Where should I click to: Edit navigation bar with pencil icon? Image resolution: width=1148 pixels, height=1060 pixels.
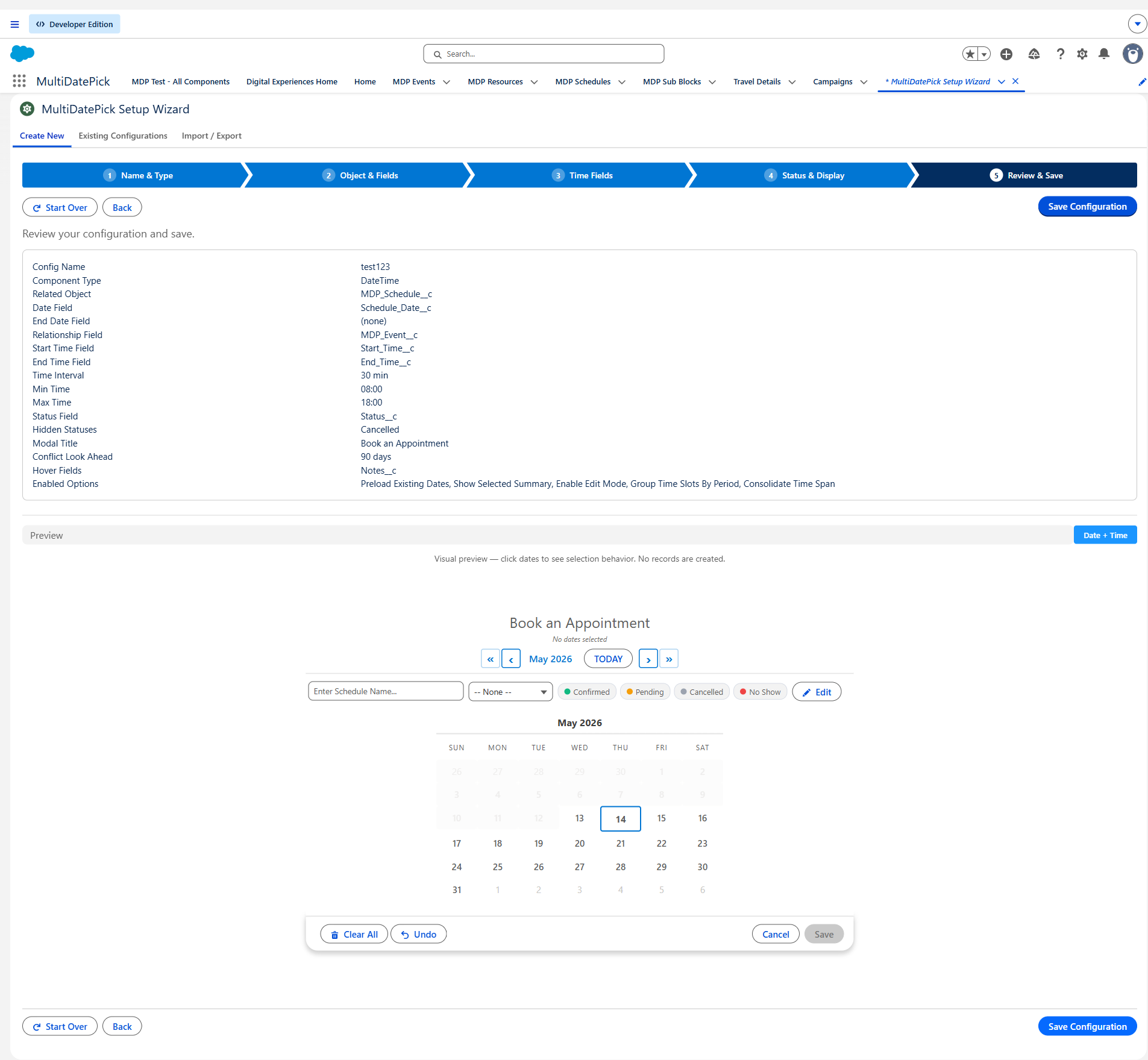pos(1141,82)
